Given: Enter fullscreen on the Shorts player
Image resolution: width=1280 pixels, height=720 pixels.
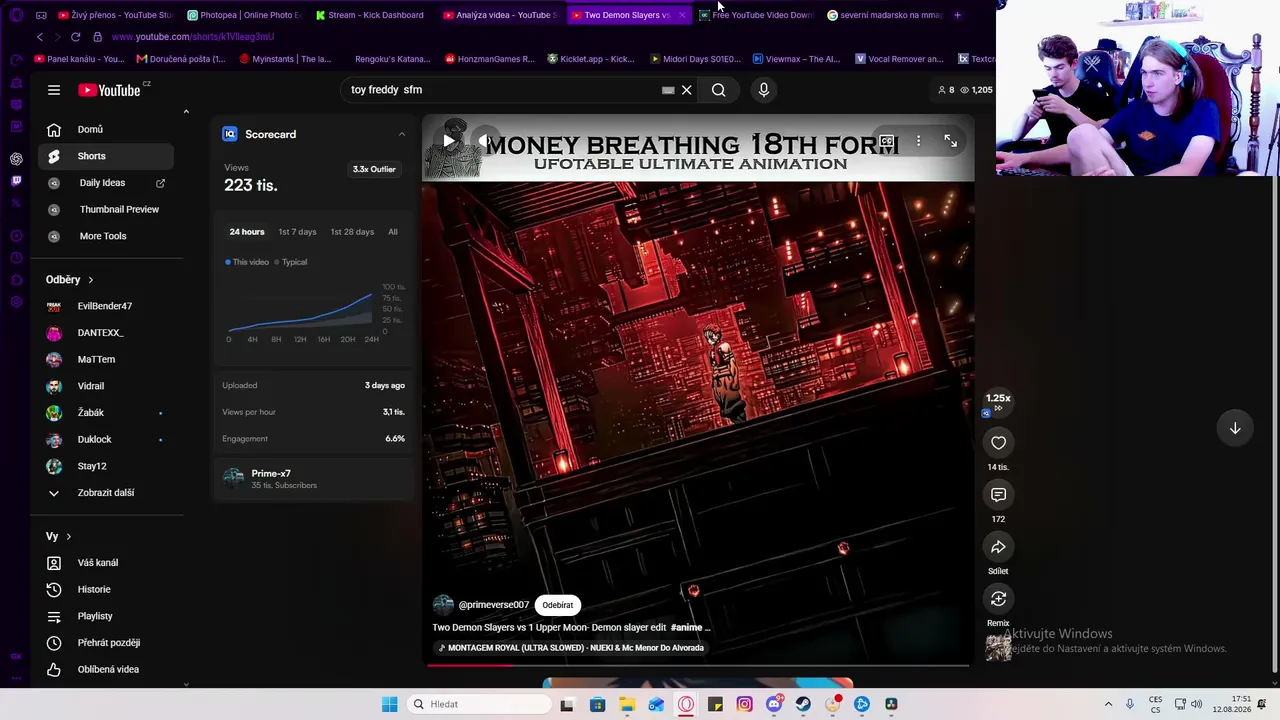Looking at the screenshot, I should (950, 141).
